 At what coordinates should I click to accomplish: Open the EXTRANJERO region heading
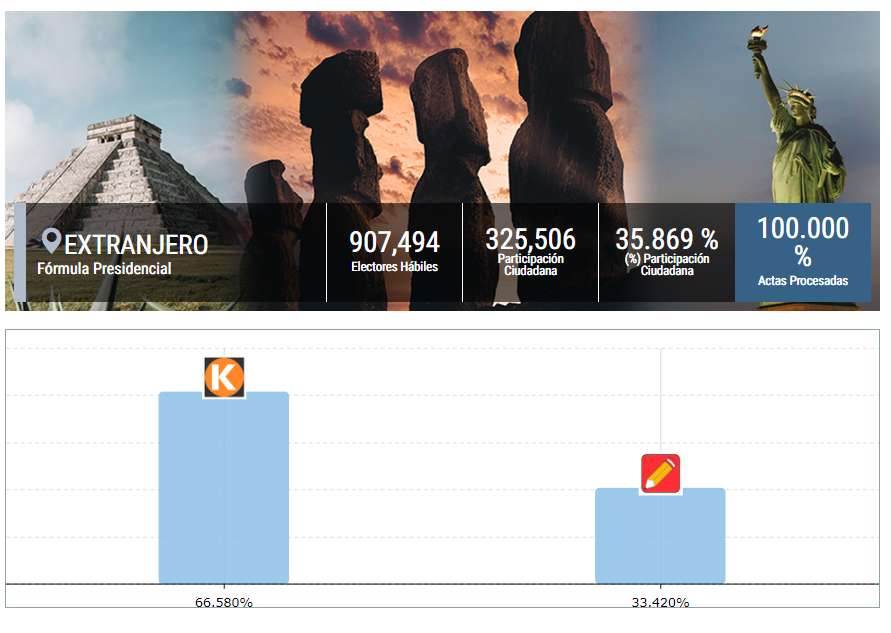136,244
